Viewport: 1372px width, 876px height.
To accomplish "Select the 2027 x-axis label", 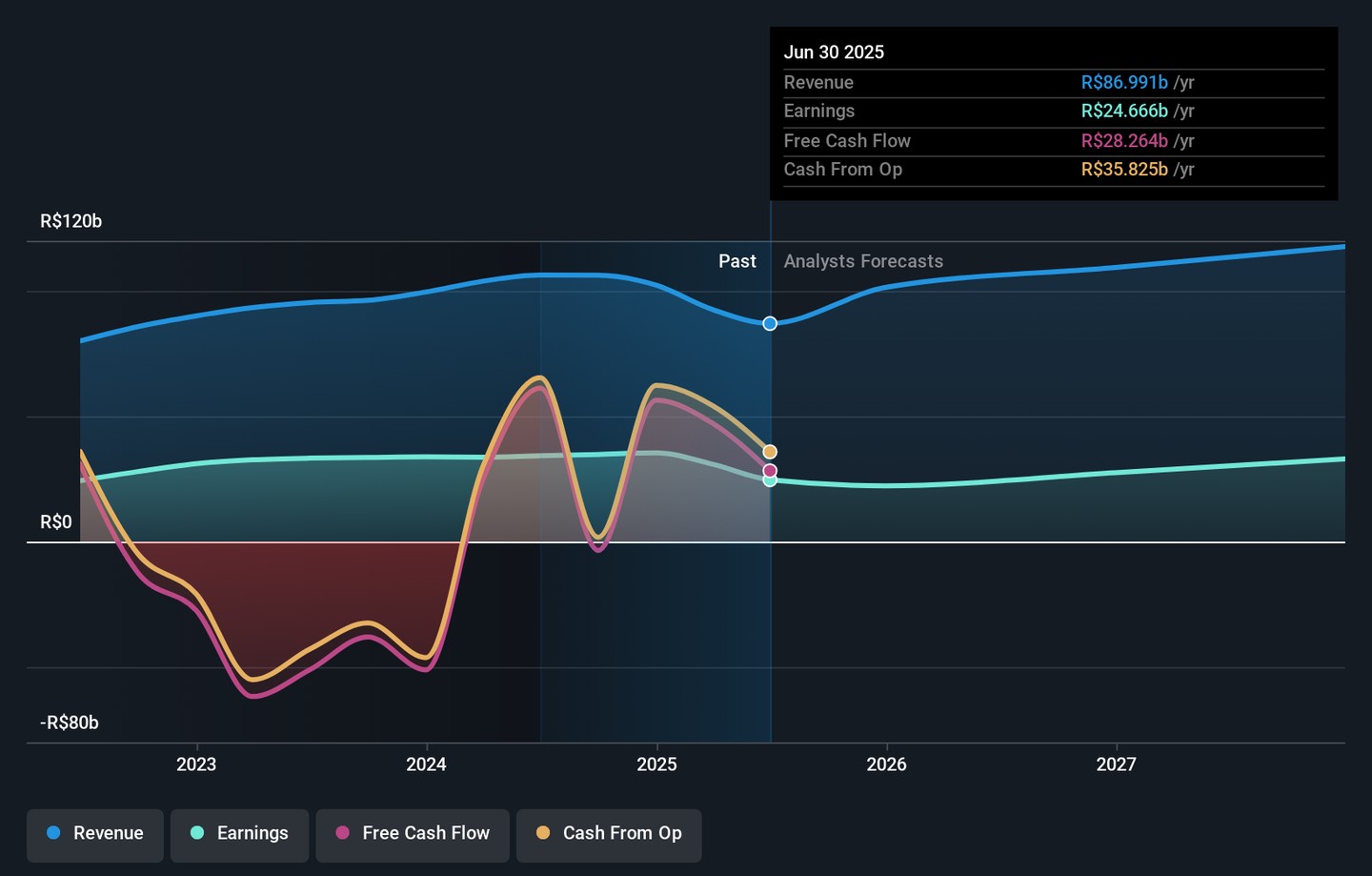I will (1116, 764).
